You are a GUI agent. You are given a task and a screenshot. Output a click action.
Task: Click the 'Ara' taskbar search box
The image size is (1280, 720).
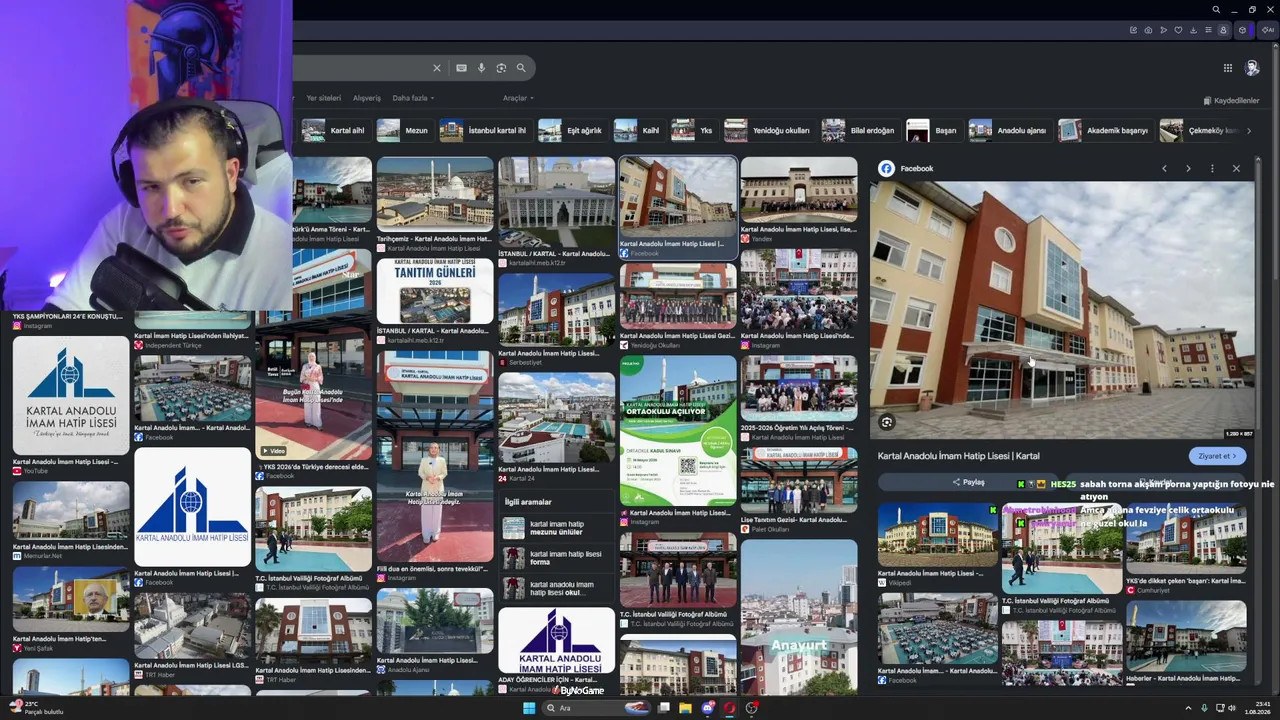click(595, 708)
